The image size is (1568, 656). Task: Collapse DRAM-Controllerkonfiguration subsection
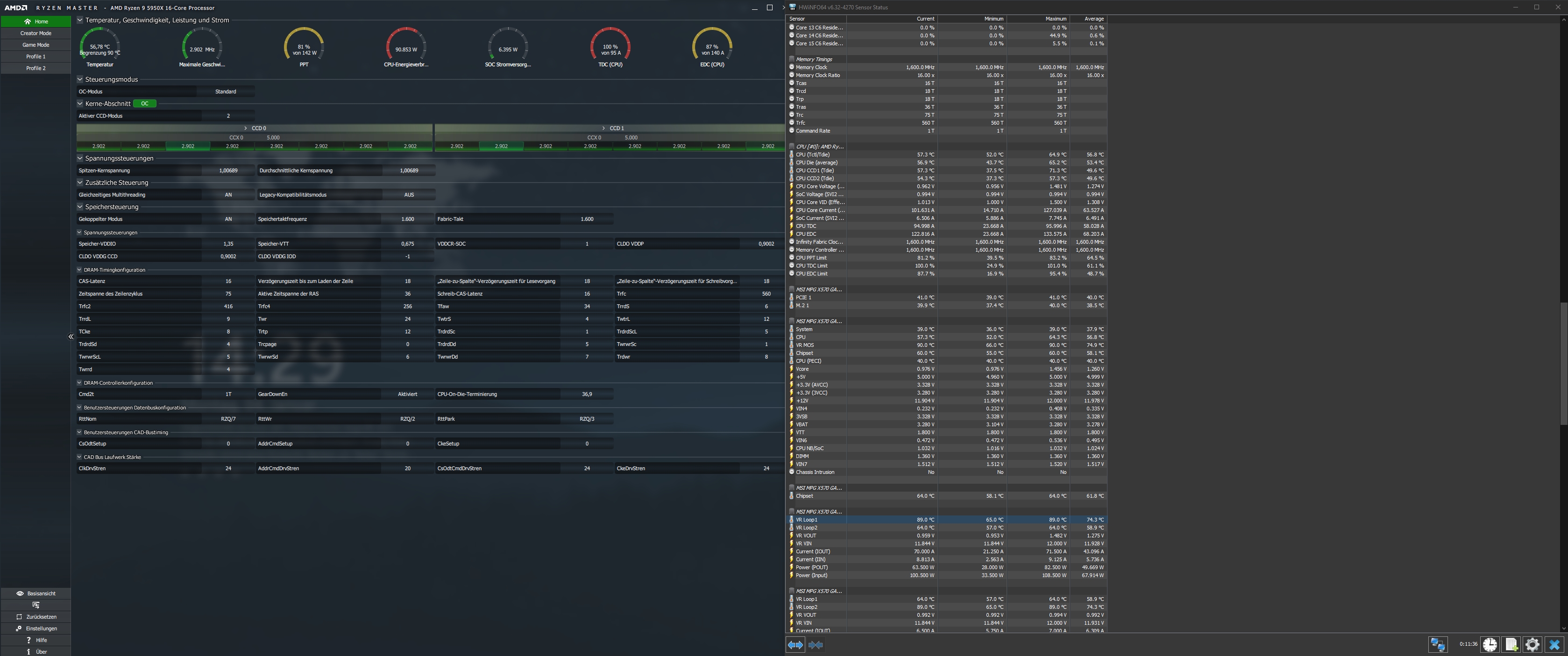point(79,383)
